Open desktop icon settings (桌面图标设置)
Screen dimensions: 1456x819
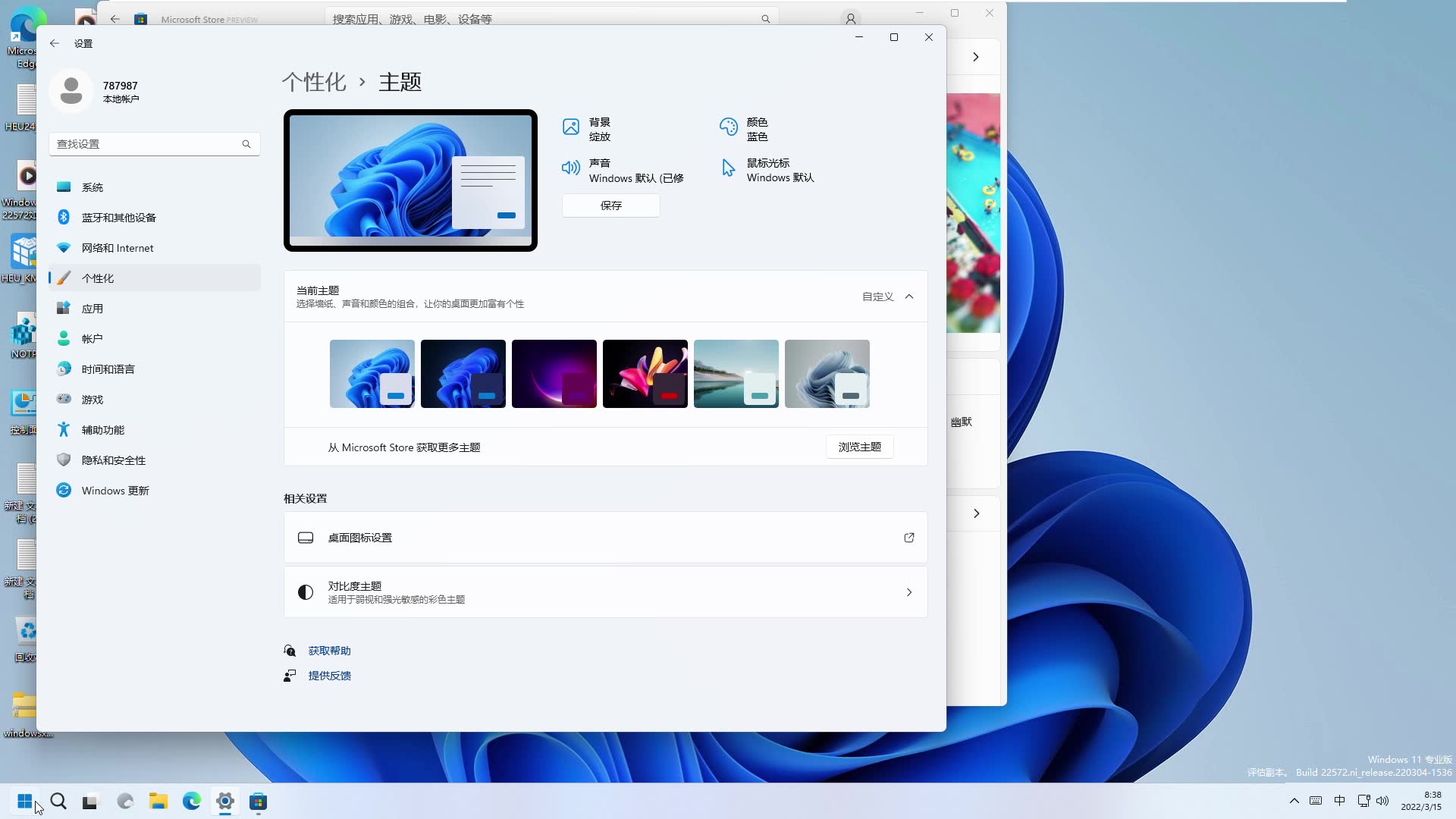coord(605,538)
